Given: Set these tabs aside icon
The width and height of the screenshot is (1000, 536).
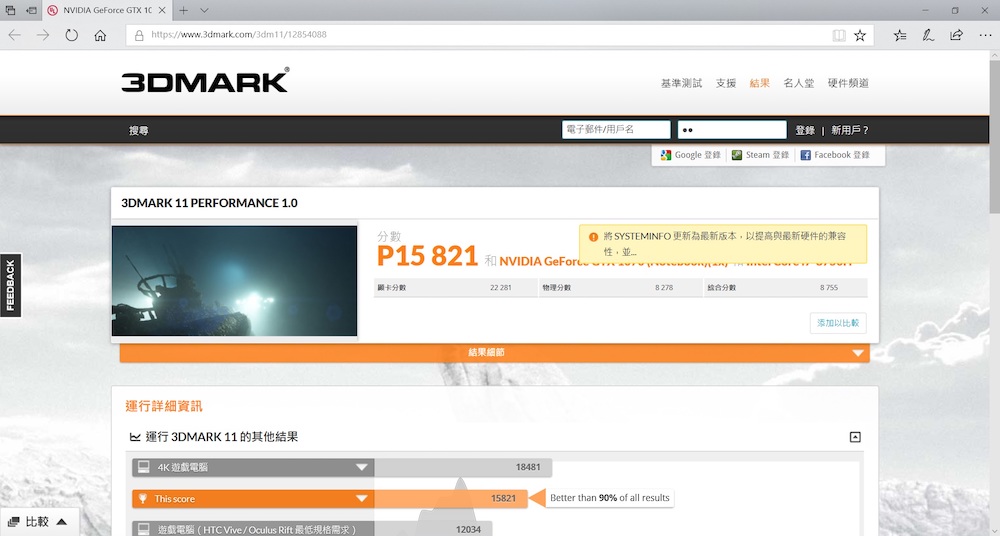Looking at the screenshot, I should click(31, 10).
